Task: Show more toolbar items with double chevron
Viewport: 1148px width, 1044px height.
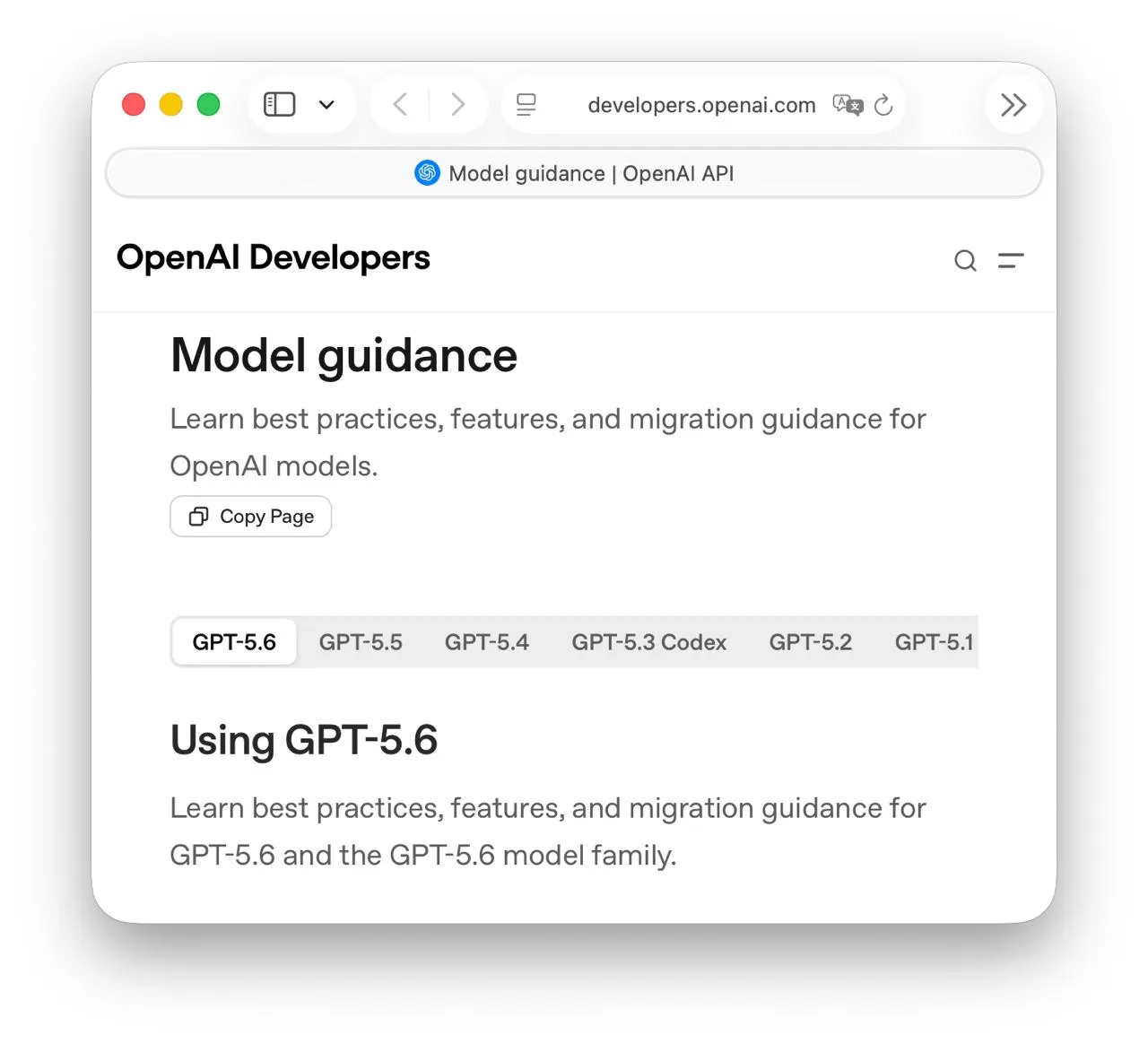Action: pyautogui.click(x=1013, y=105)
